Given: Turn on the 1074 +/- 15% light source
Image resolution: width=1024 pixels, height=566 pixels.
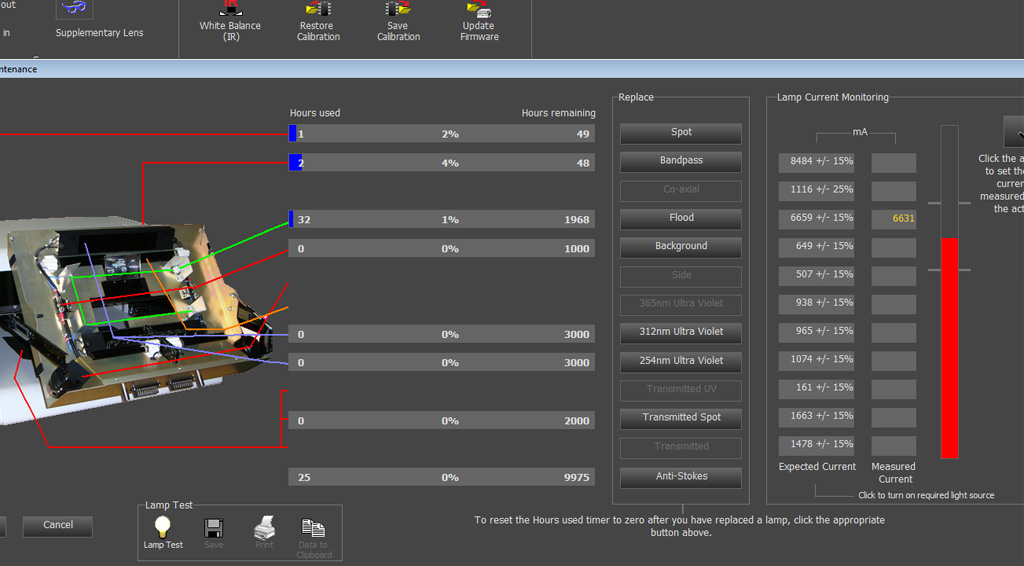Looking at the screenshot, I should click(x=816, y=360).
